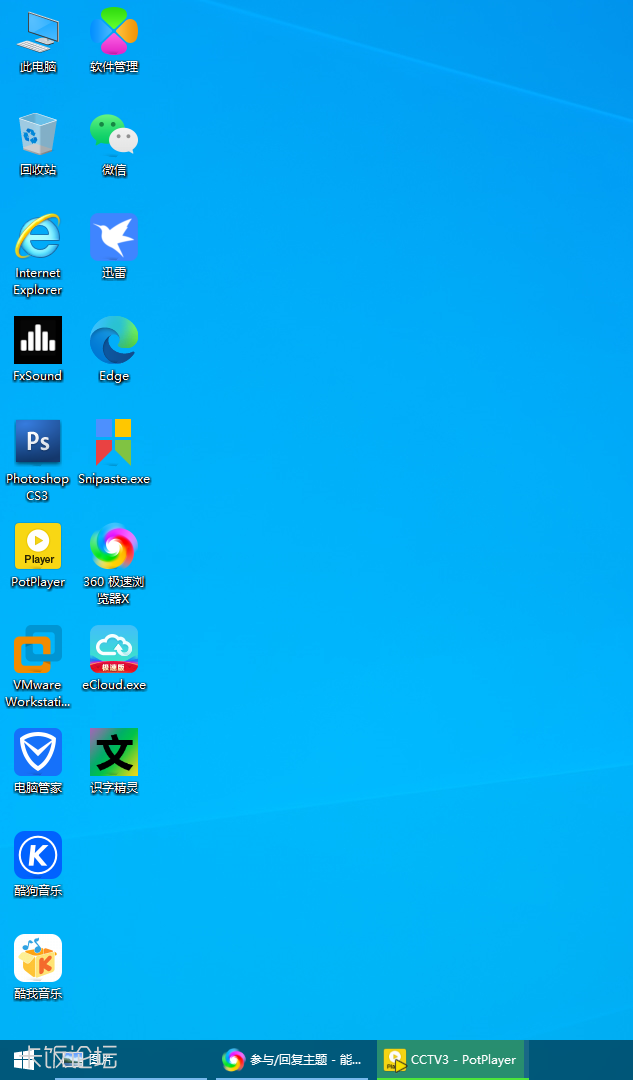
Task: Switch to the 参与/回复主题 browser taskbar window
Action: click(x=292, y=1059)
